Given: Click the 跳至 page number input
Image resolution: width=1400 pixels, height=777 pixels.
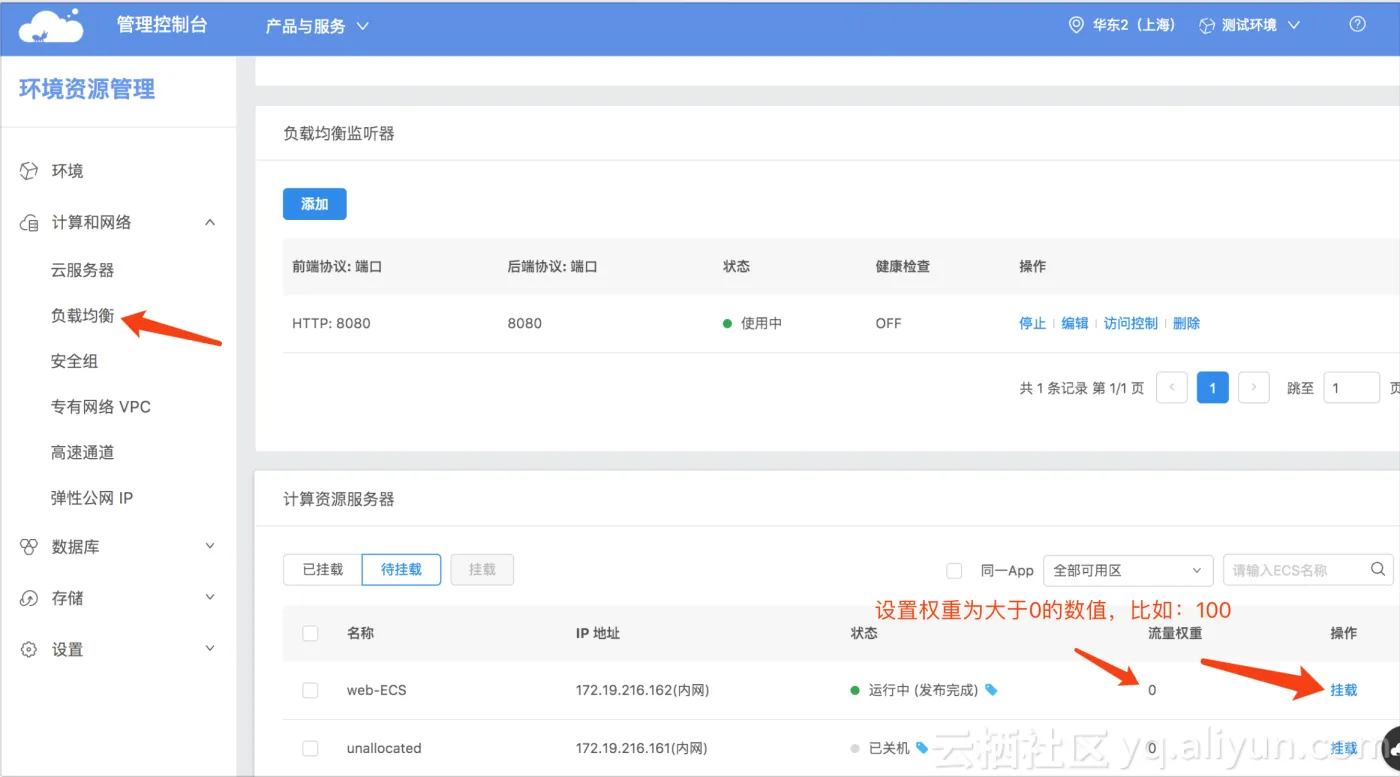Looking at the screenshot, I should click(x=1352, y=388).
